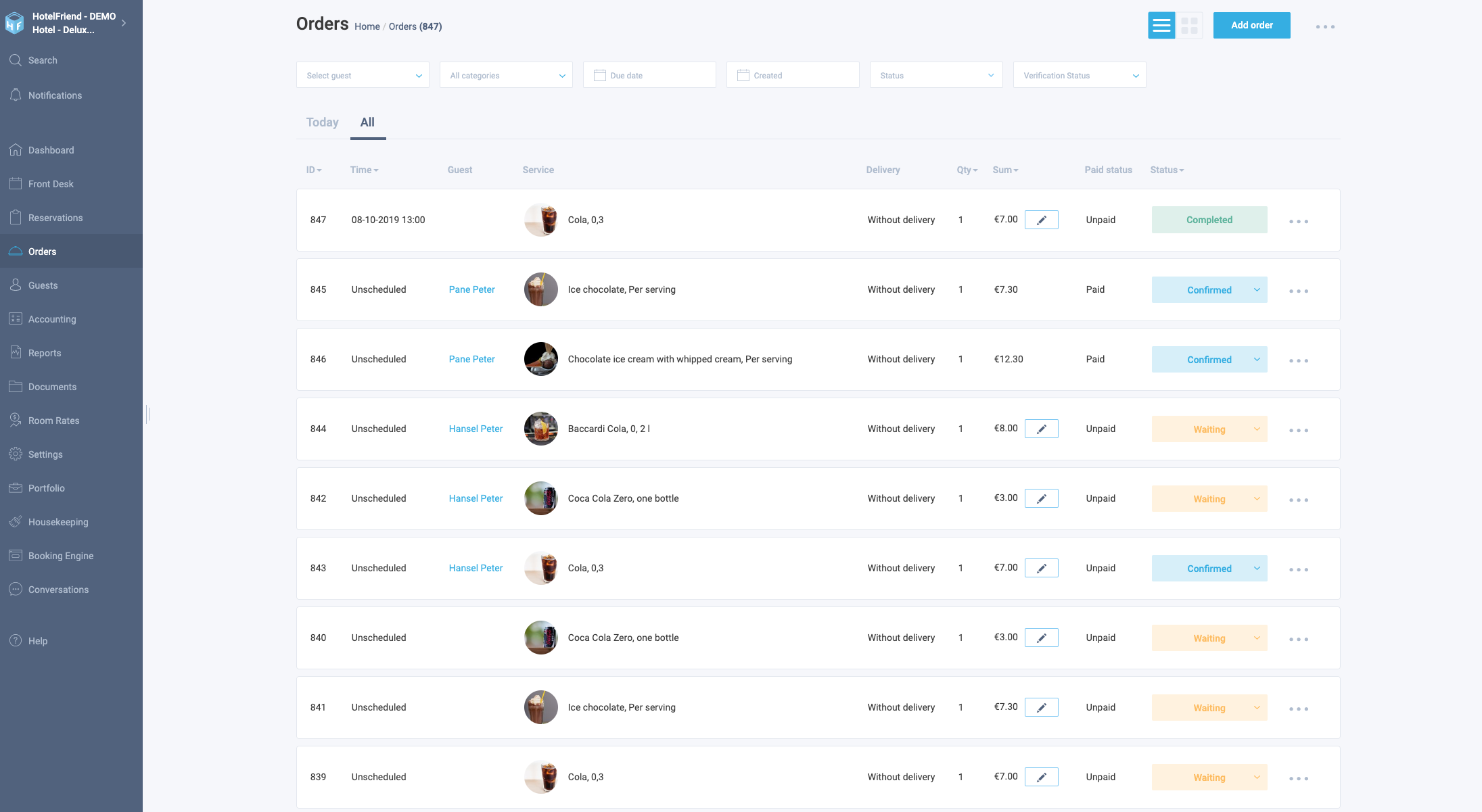Image resolution: width=1482 pixels, height=812 pixels.
Task: Sort orders by Sum column
Action: [1005, 170]
